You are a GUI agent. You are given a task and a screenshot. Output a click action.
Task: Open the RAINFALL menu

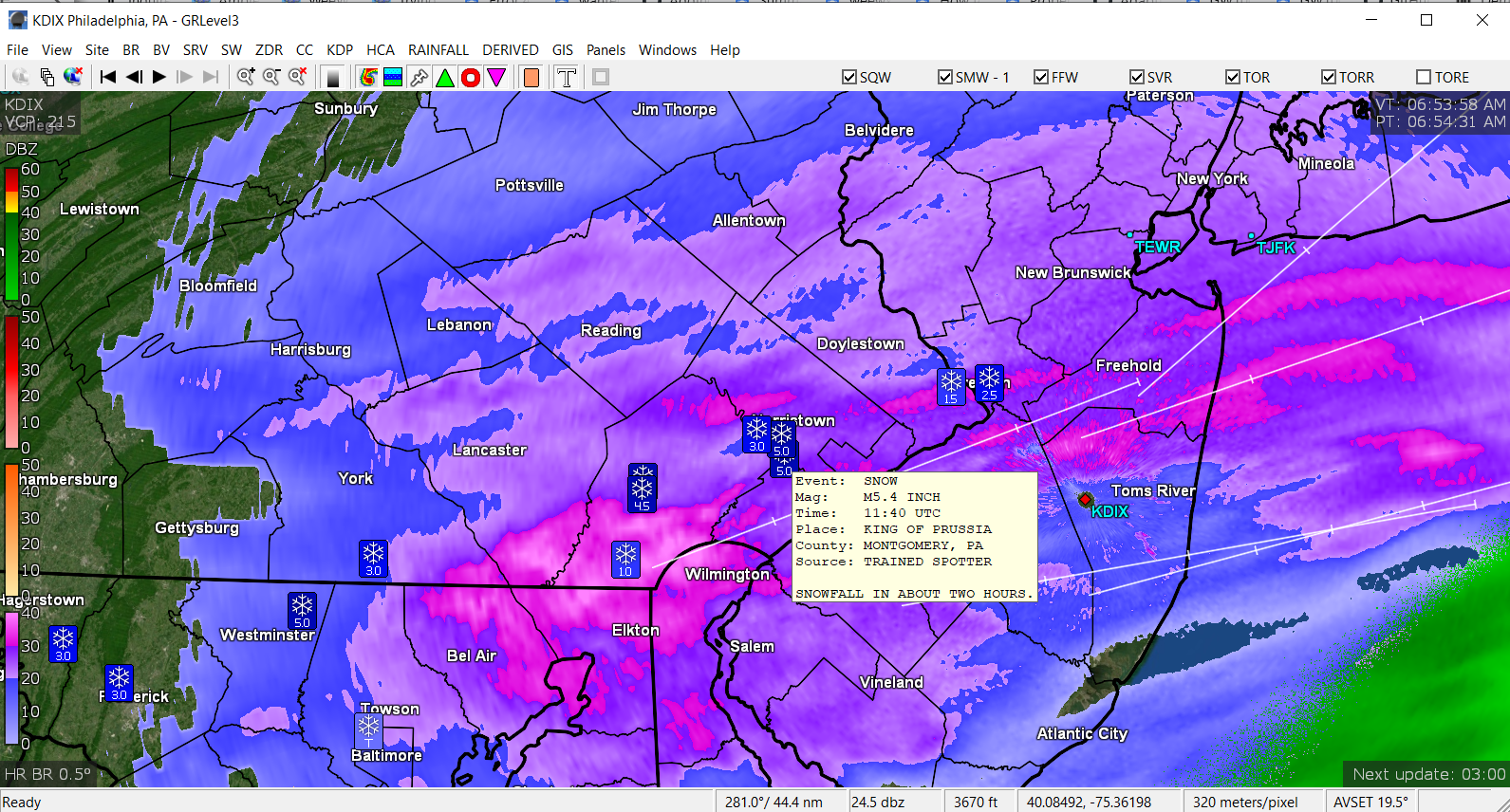[438, 50]
